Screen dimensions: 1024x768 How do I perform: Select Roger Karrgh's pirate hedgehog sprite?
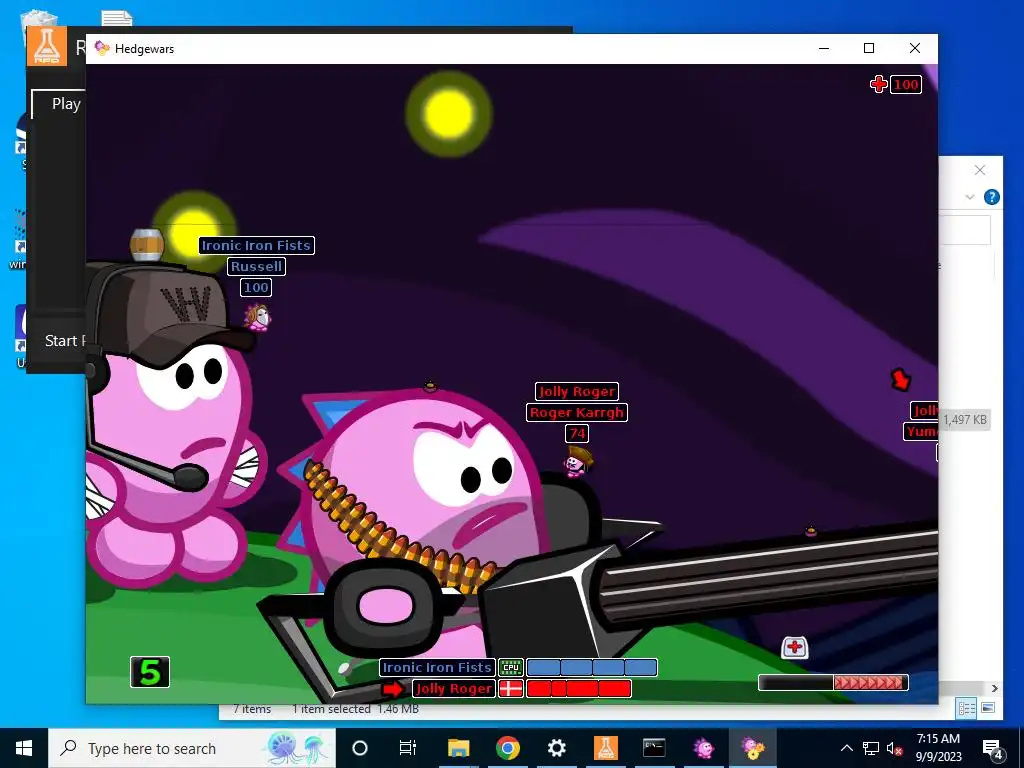coord(577,461)
